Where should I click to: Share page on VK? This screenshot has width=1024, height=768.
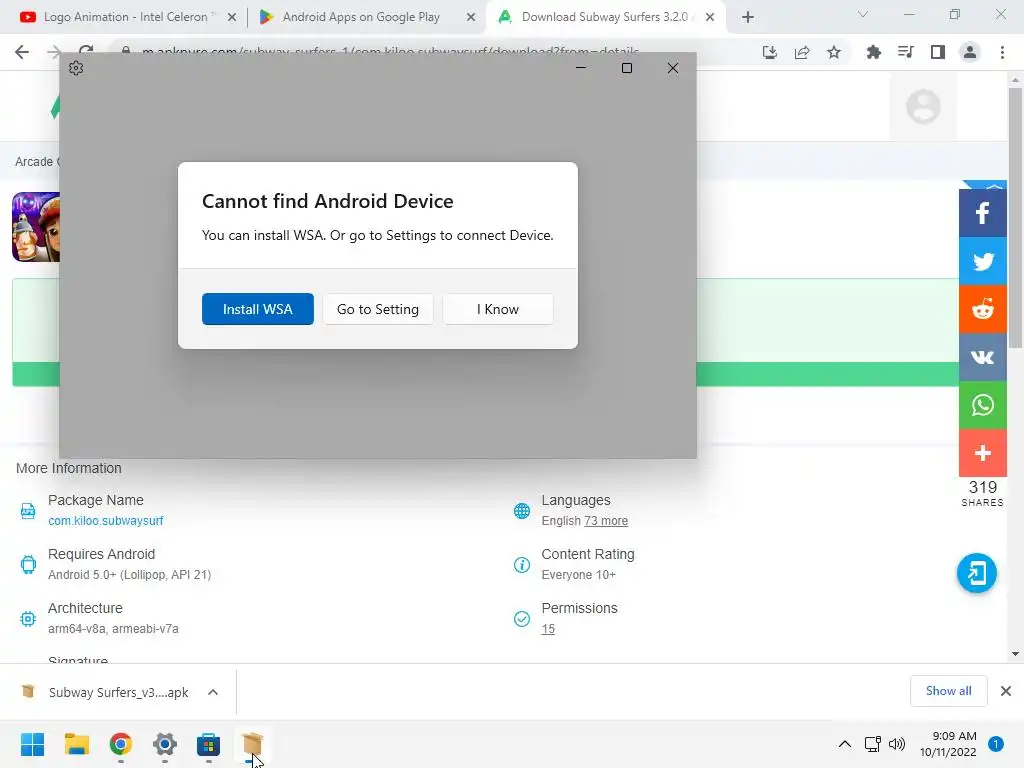pos(982,357)
